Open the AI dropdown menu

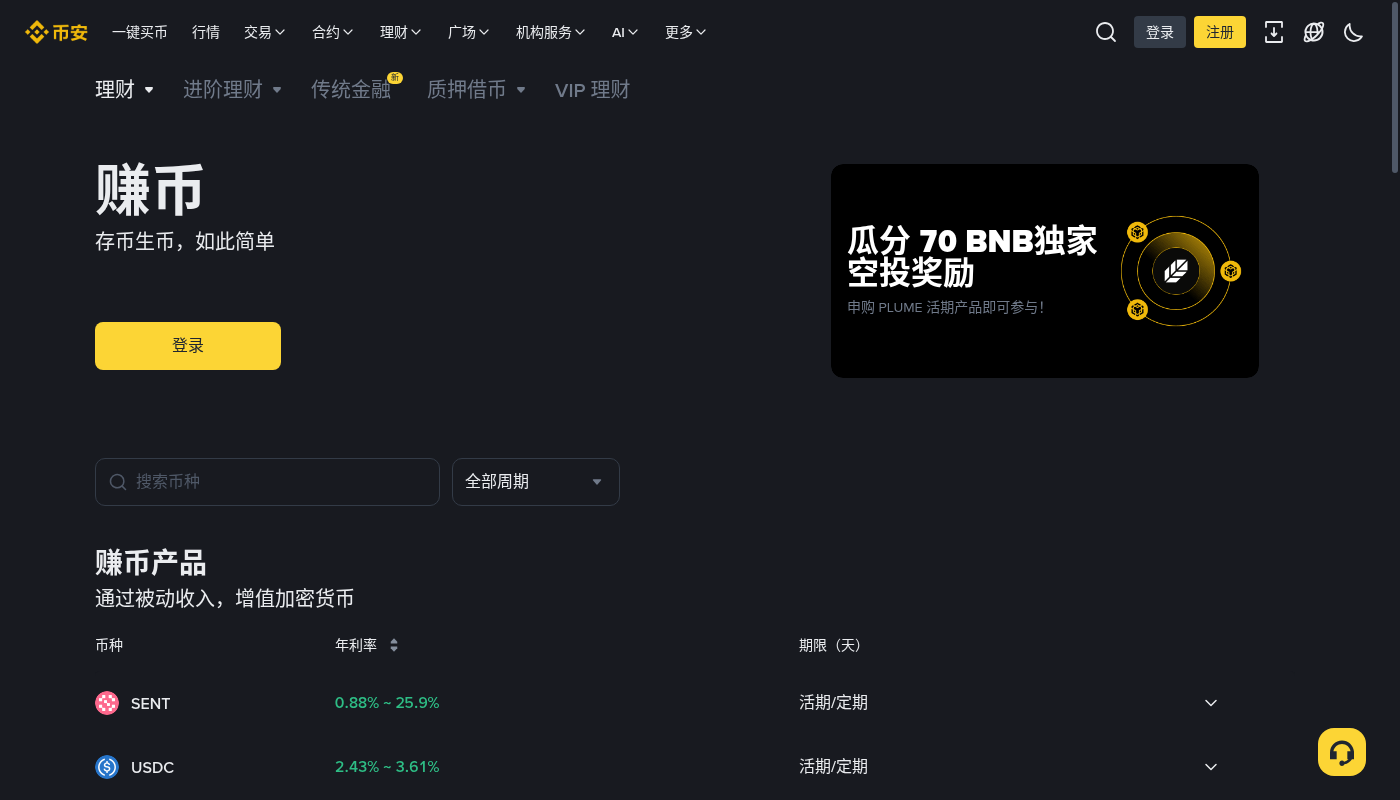(x=625, y=32)
